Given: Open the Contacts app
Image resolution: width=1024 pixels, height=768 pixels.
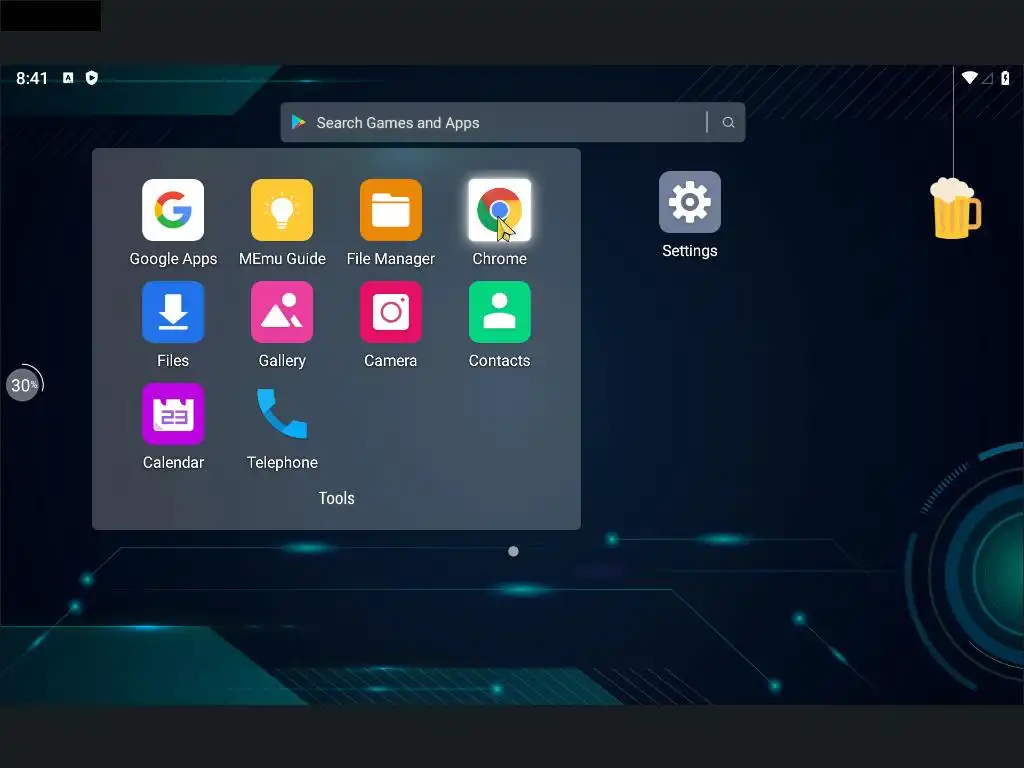Looking at the screenshot, I should (x=500, y=312).
